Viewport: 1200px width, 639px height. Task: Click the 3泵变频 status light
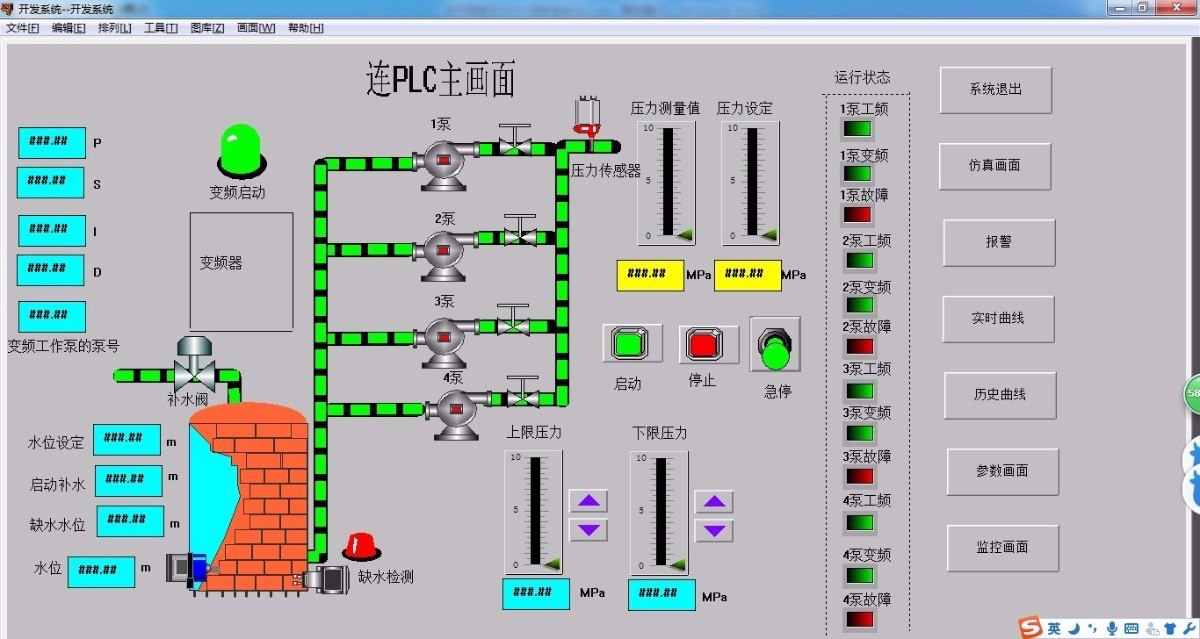(x=860, y=433)
